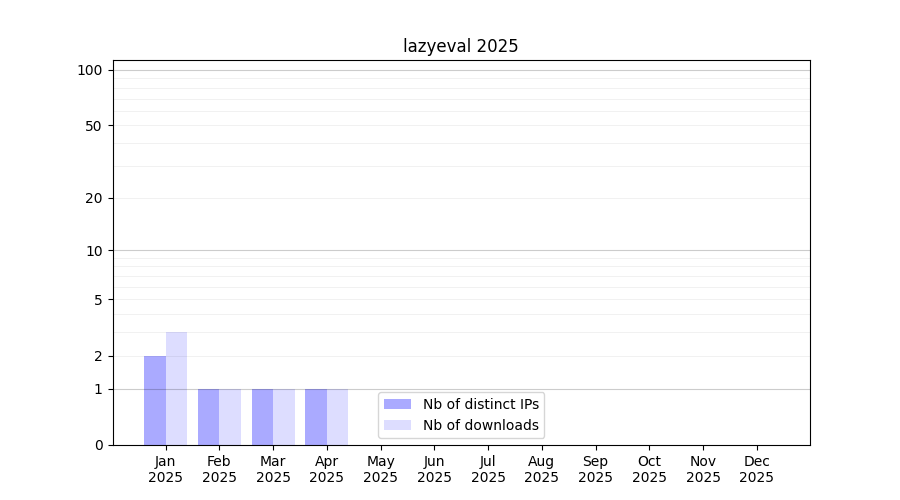Click the 'lazyeval 2025' chart title
Image resolution: width=900 pixels, height=500 pixels.
[460, 46]
